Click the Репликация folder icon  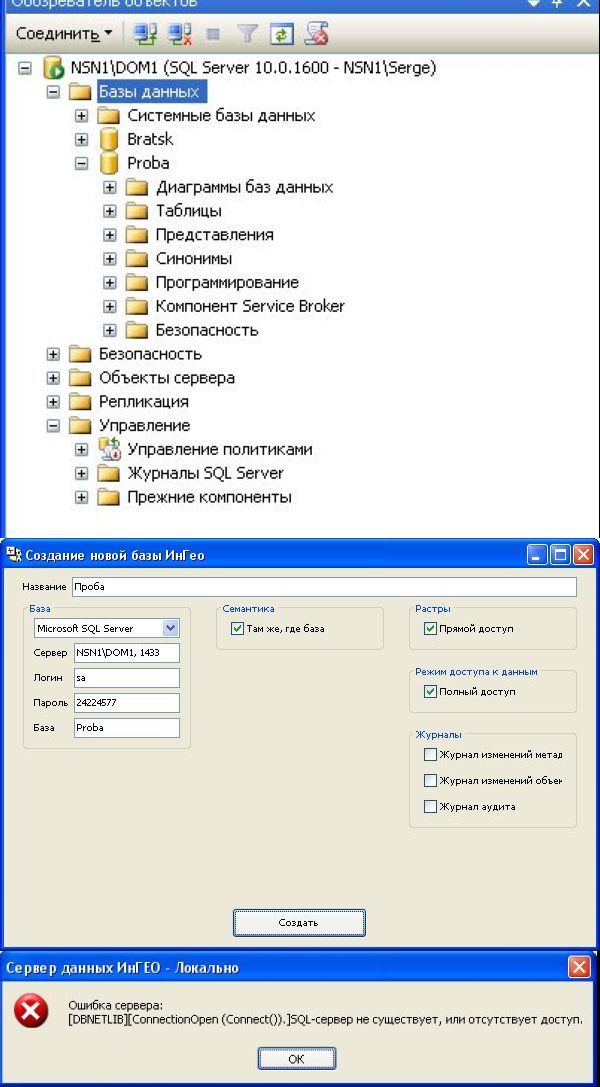pyautogui.click(x=80, y=402)
